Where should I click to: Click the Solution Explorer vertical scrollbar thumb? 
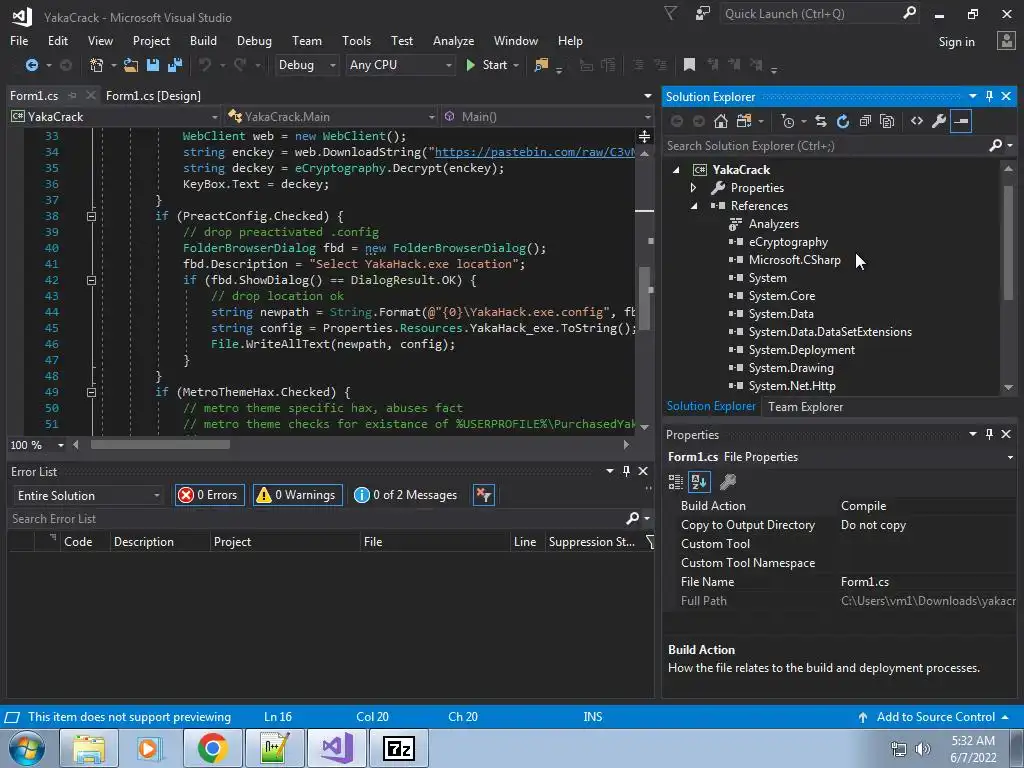pyautogui.click(x=1008, y=243)
